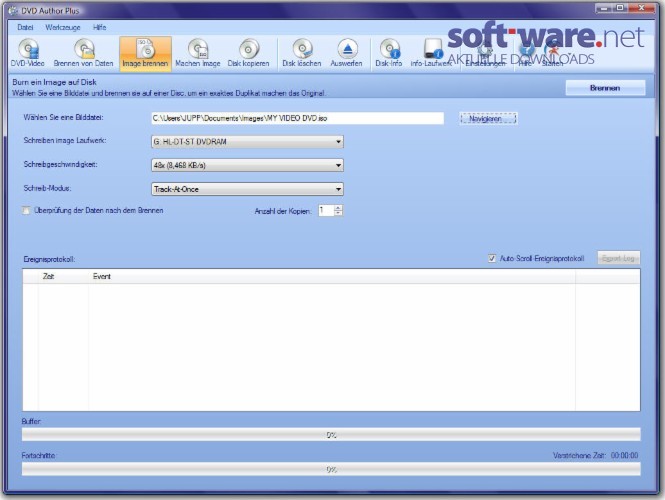Click the Buffer progress bar
Image resolution: width=665 pixels, height=500 pixels.
pos(331,435)
